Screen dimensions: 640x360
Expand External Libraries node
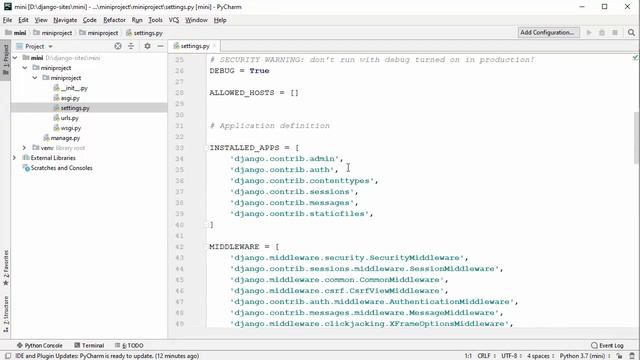point(14,158)
